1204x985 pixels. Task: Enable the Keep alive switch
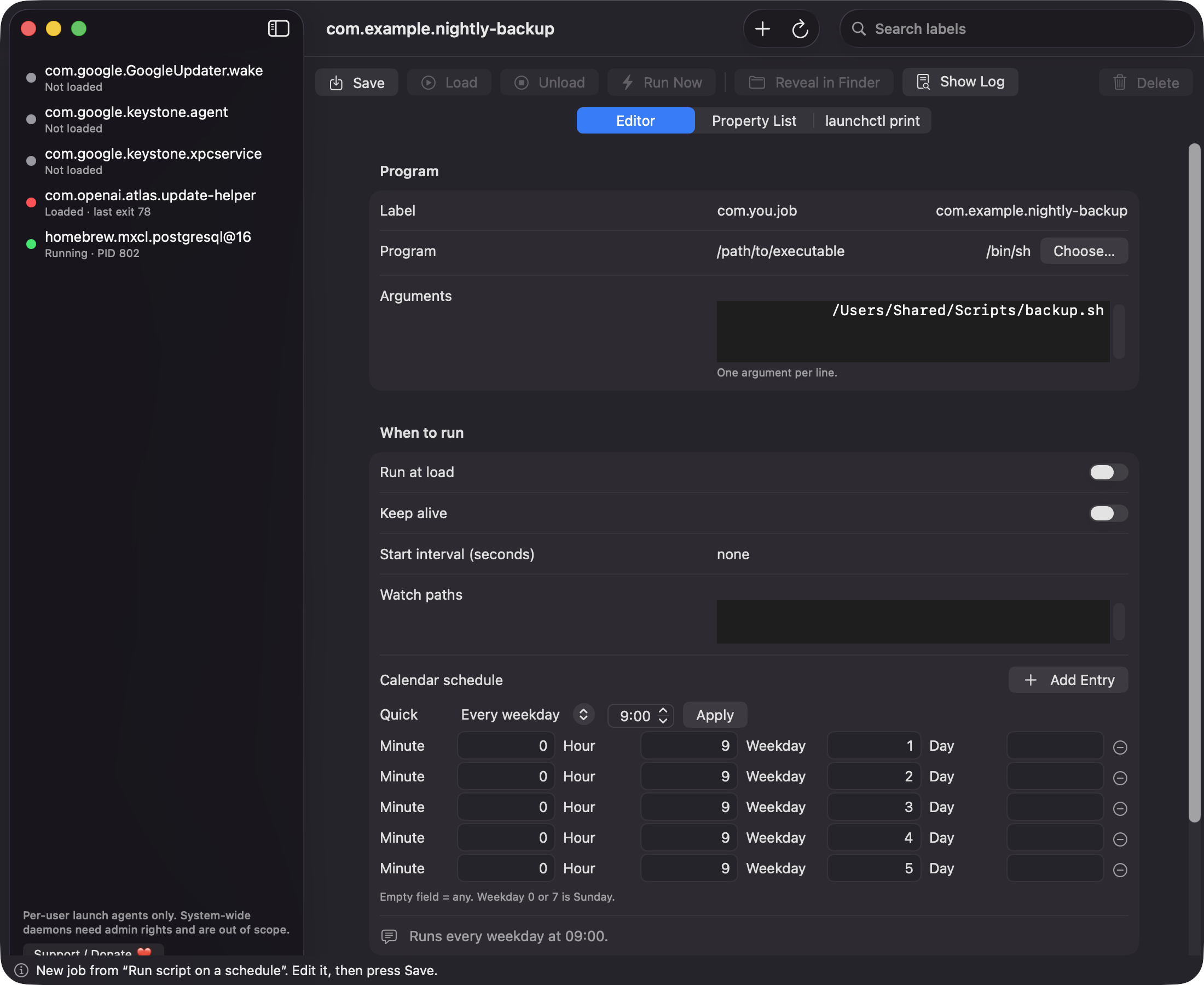coord(1108,513)
